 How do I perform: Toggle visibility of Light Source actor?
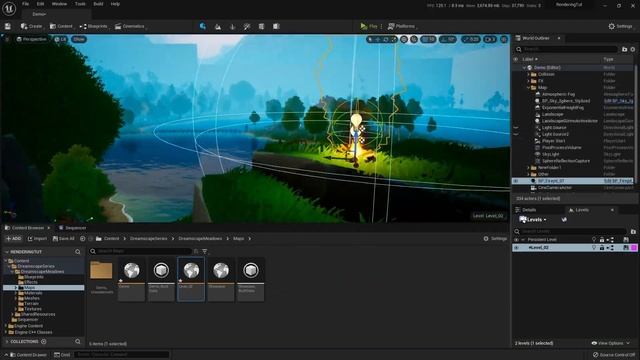(x=516, y=128)
